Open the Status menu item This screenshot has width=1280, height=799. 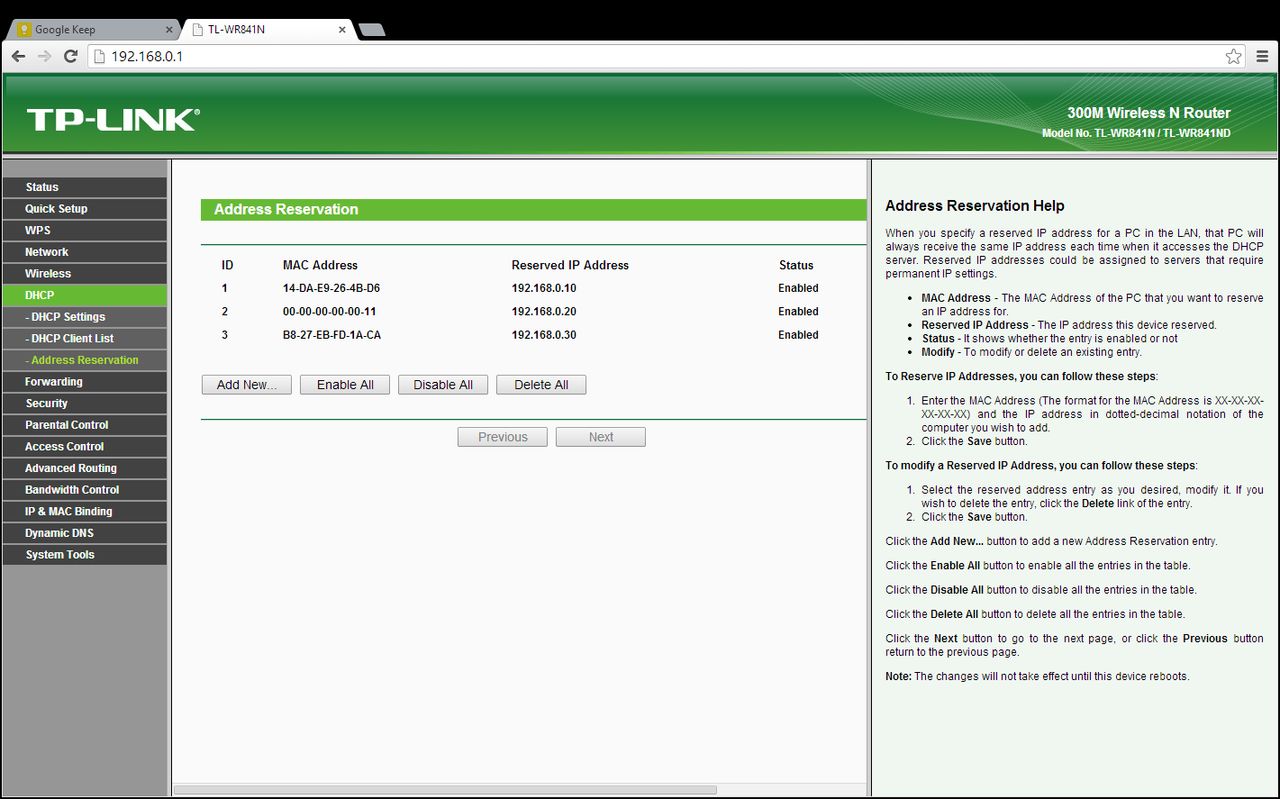[84, 187]
